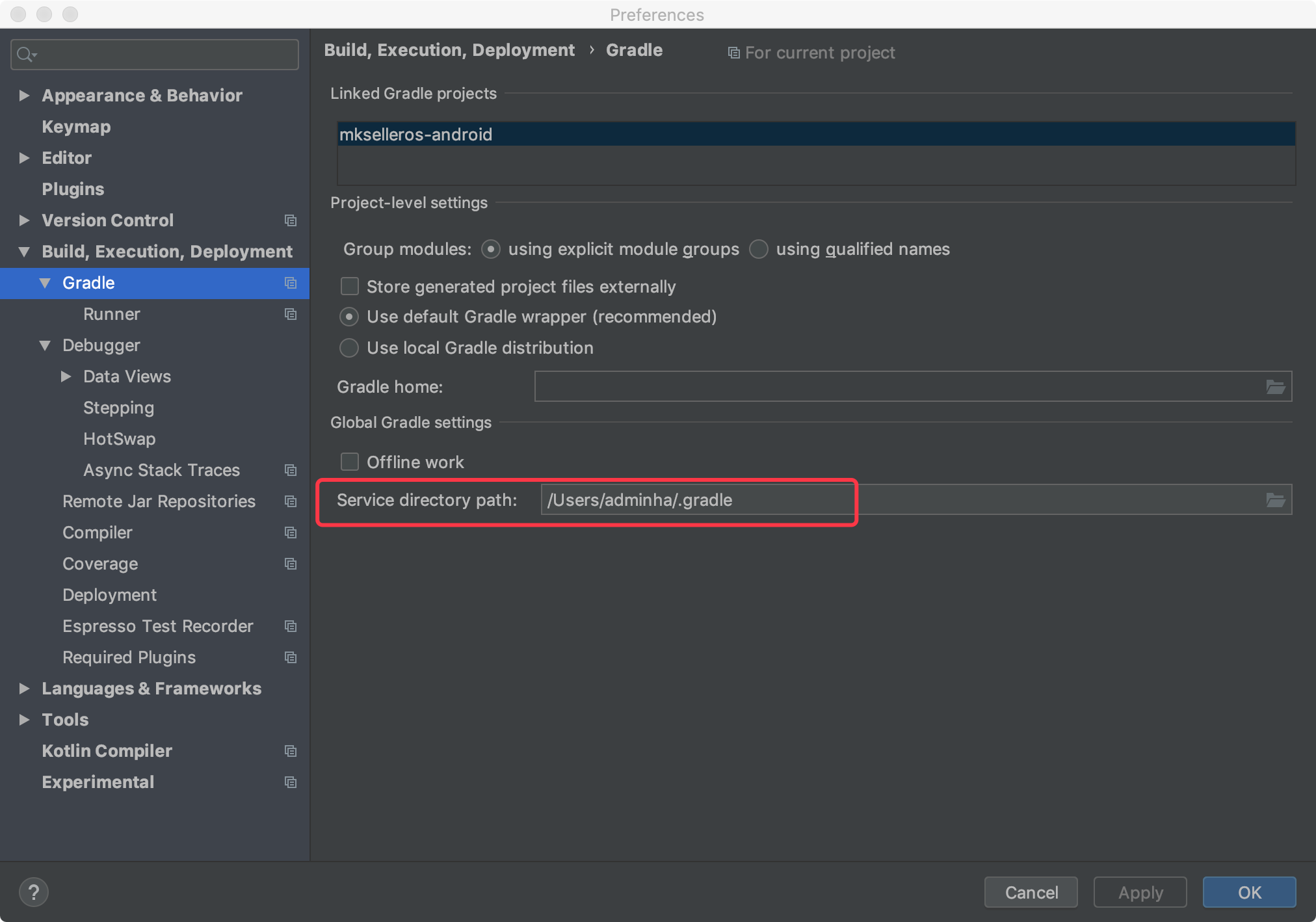Click the Cancel button

click(x=1031, y=892)
